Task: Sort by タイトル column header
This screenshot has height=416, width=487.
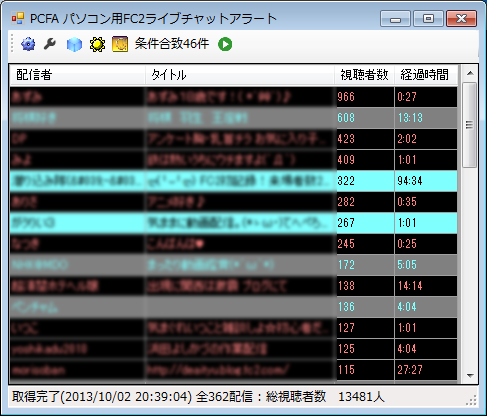Action: (x=240, y=75)
